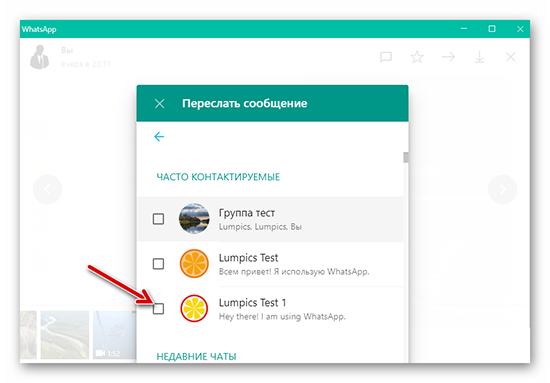Choose the contact name Lumpics Test 1
Viewport: 550px width, 383px height.
(252, 302)
